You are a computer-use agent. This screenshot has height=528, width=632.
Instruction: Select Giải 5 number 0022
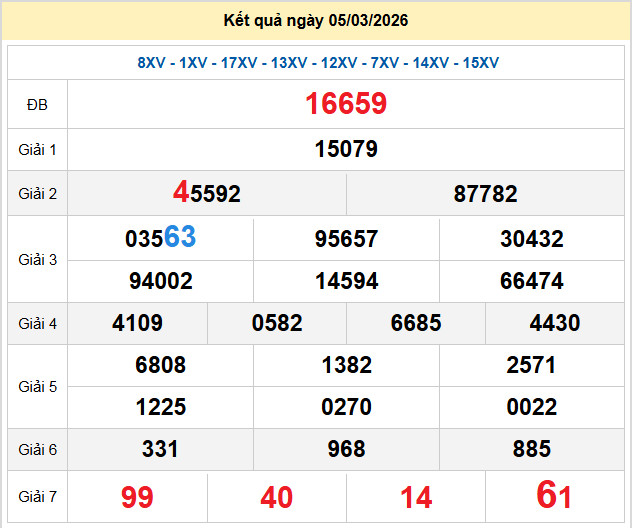point(531,408)
